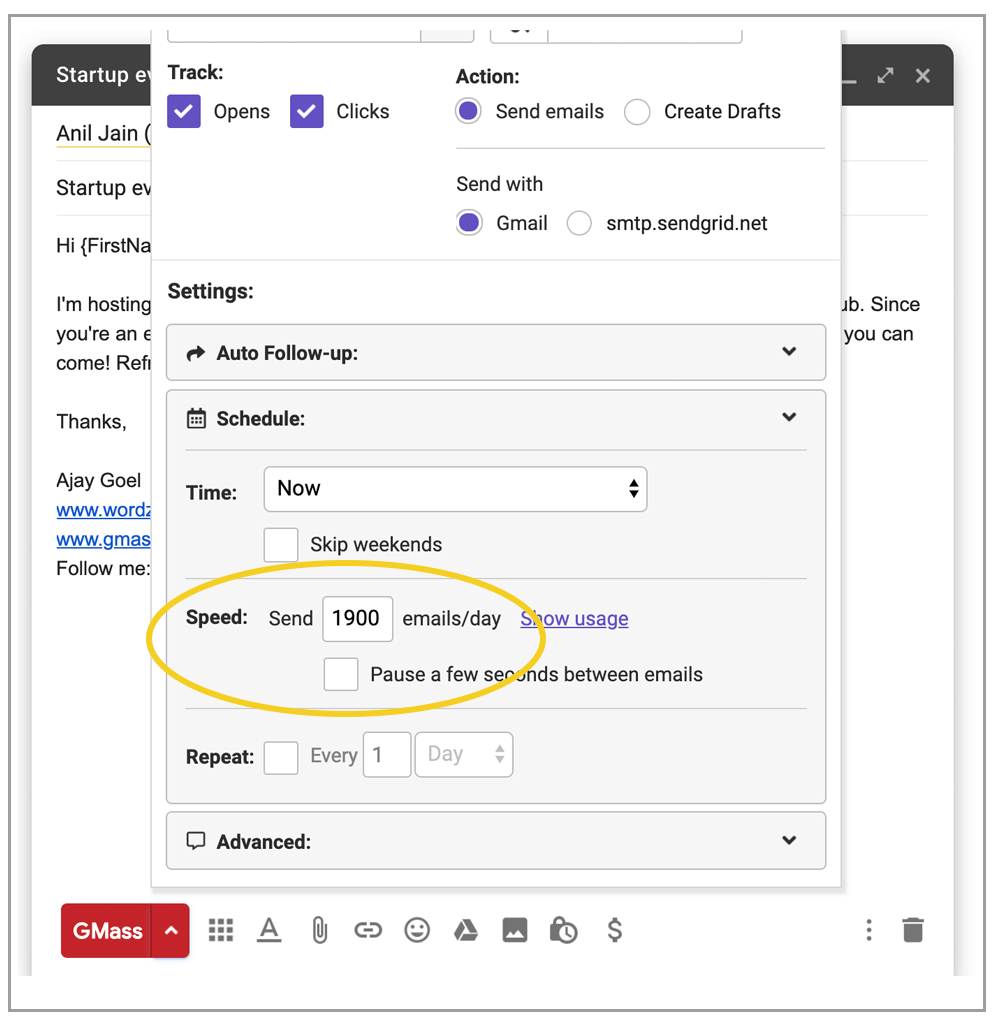
Task: Click the red GMass send button
Action: pyautogui.click(x=106, y=930)
